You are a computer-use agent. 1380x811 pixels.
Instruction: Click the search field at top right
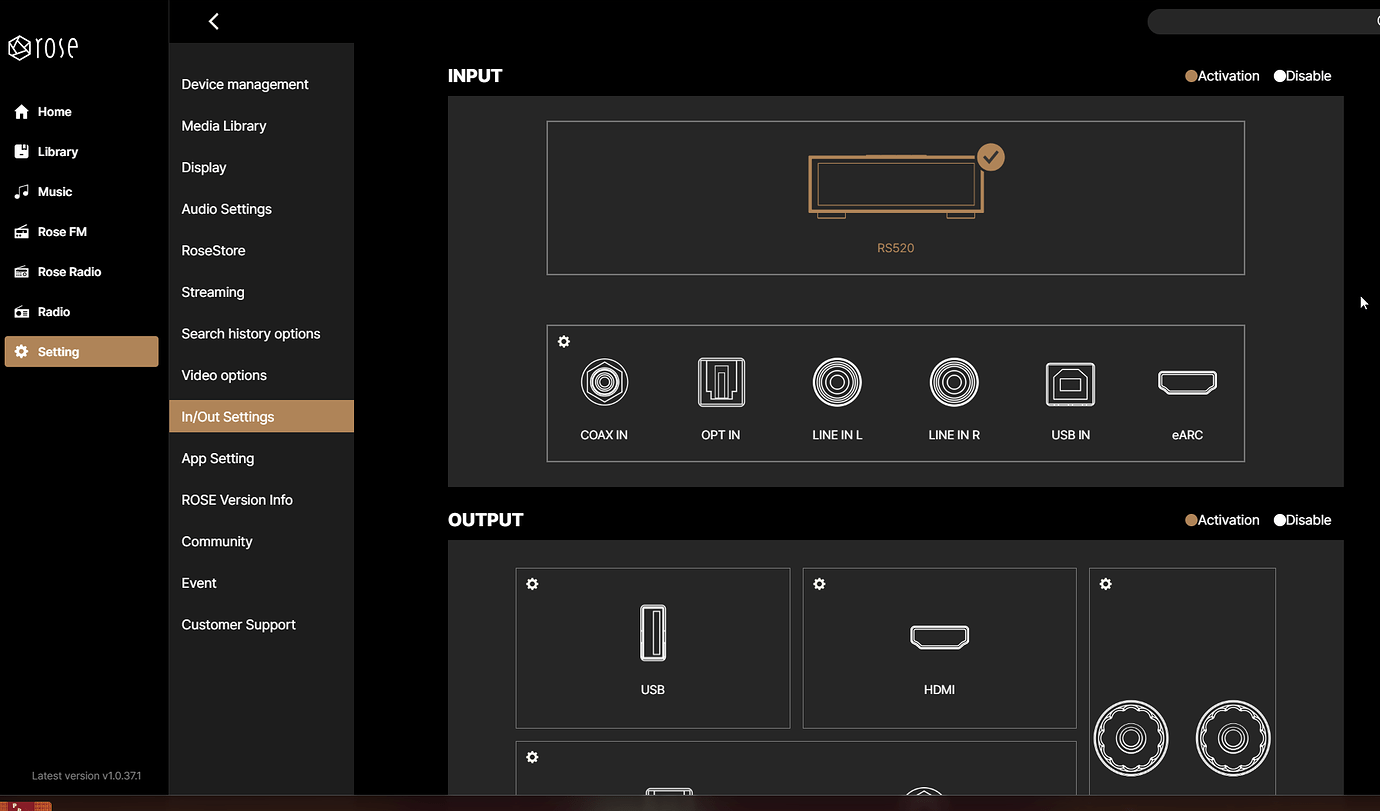coord(1263,22)
